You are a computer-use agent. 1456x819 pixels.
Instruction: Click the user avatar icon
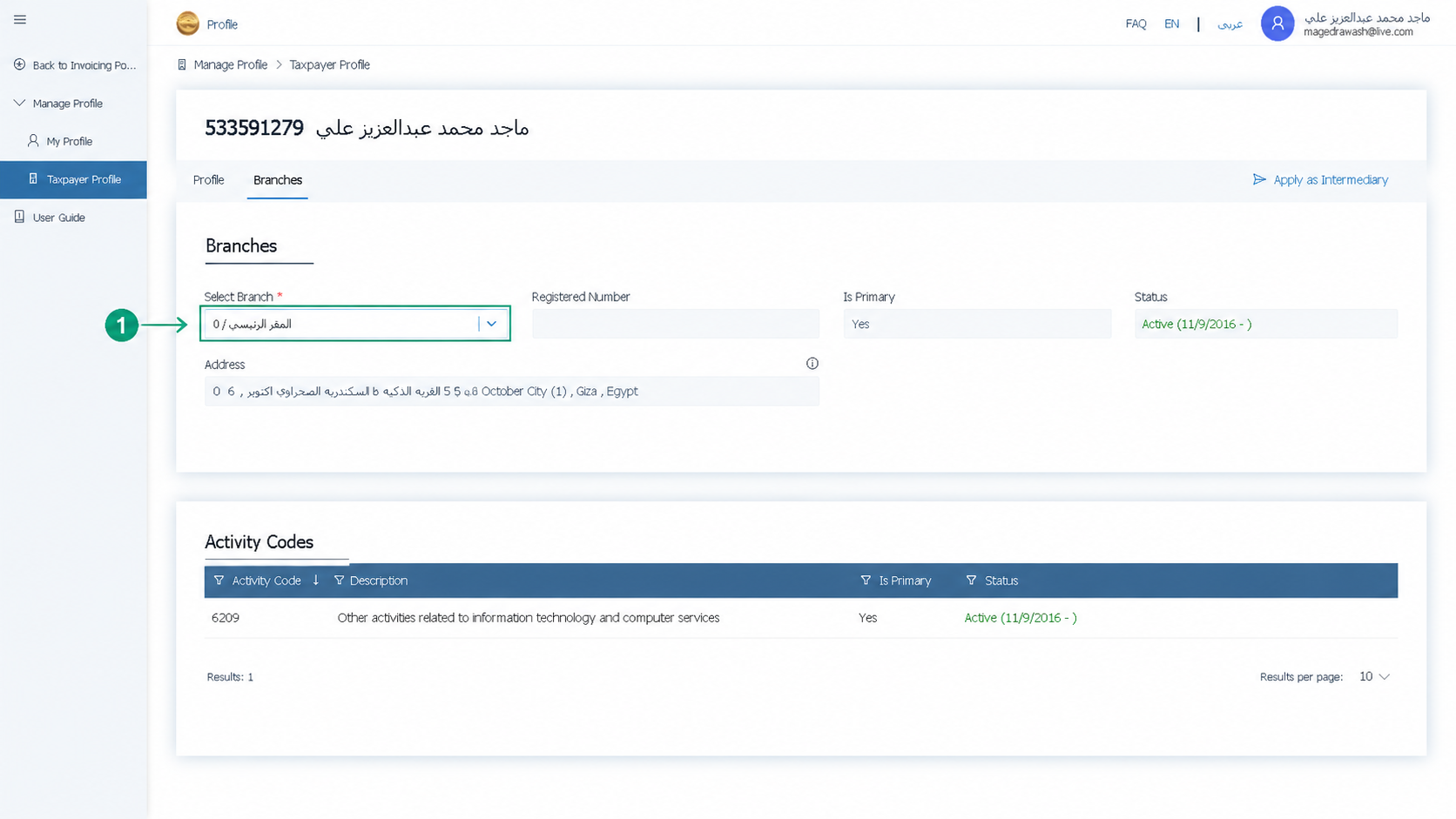pos(1277,23)
